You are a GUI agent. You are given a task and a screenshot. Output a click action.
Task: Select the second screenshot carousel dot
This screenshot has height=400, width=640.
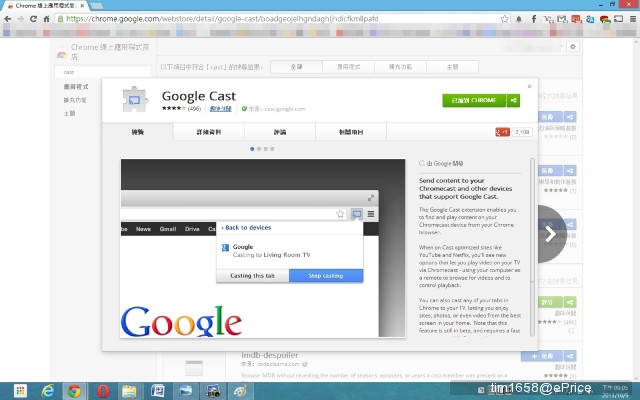[259, 149]
